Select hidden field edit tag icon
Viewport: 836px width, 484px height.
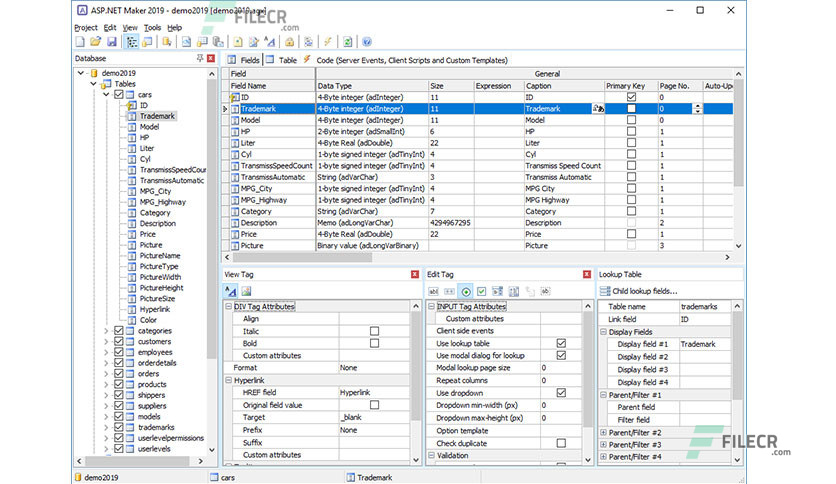coord(545,291)
